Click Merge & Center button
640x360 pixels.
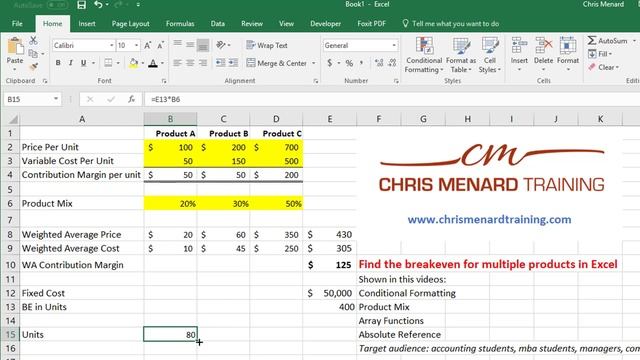coord(276,63)
